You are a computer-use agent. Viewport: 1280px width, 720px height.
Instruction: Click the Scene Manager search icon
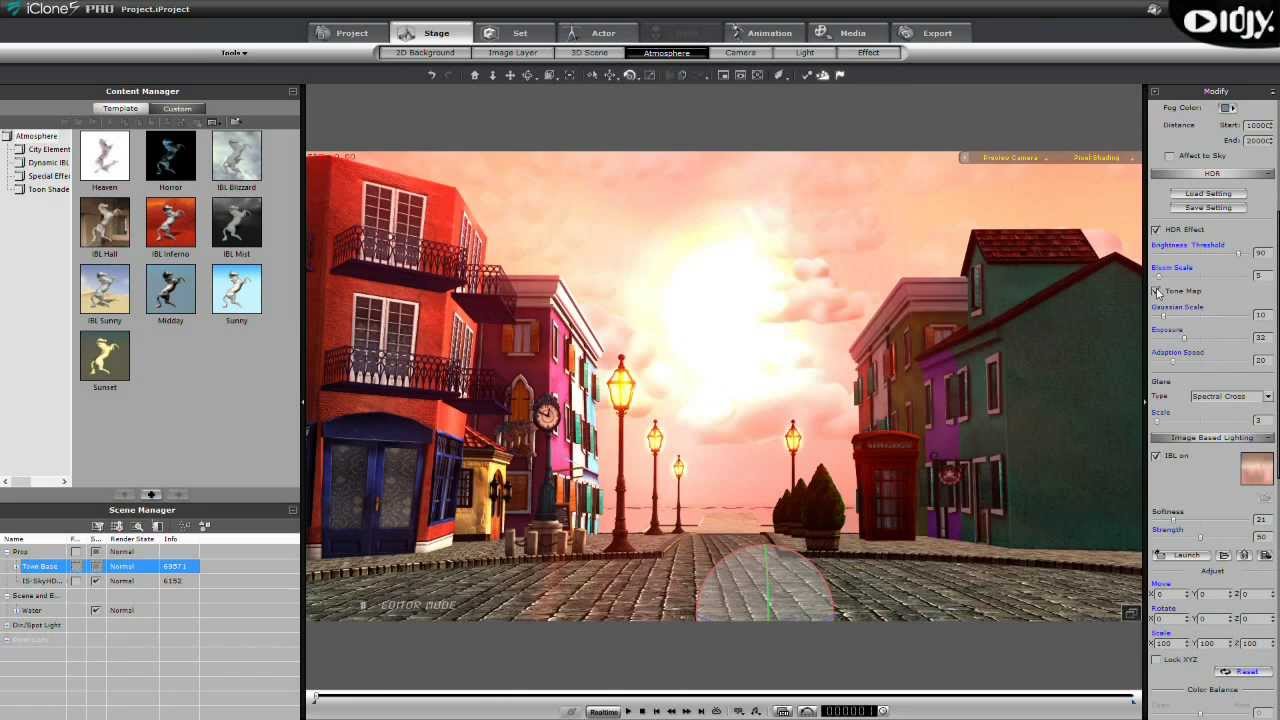point(138,526)
